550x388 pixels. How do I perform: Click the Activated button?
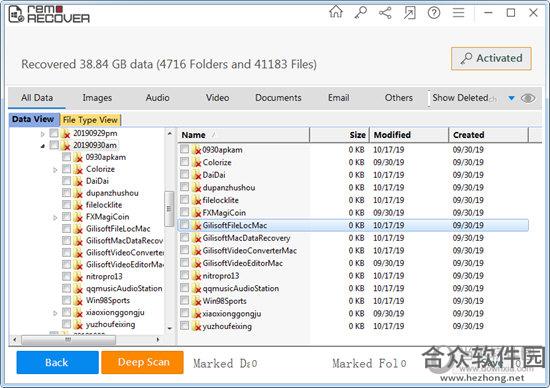click(x=491, y=59)
